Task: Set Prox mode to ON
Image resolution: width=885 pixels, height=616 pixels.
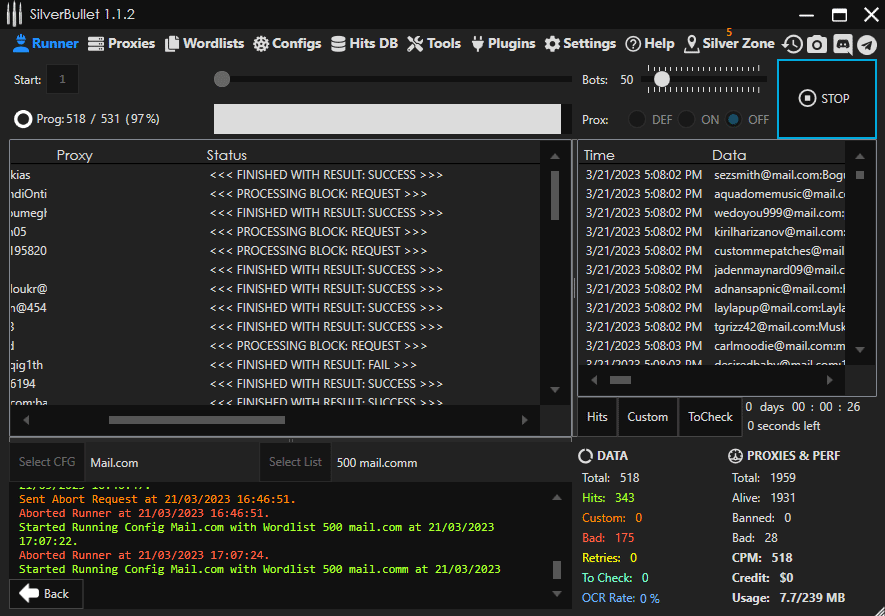Action: pyautogui.click(x=686, y=119)
